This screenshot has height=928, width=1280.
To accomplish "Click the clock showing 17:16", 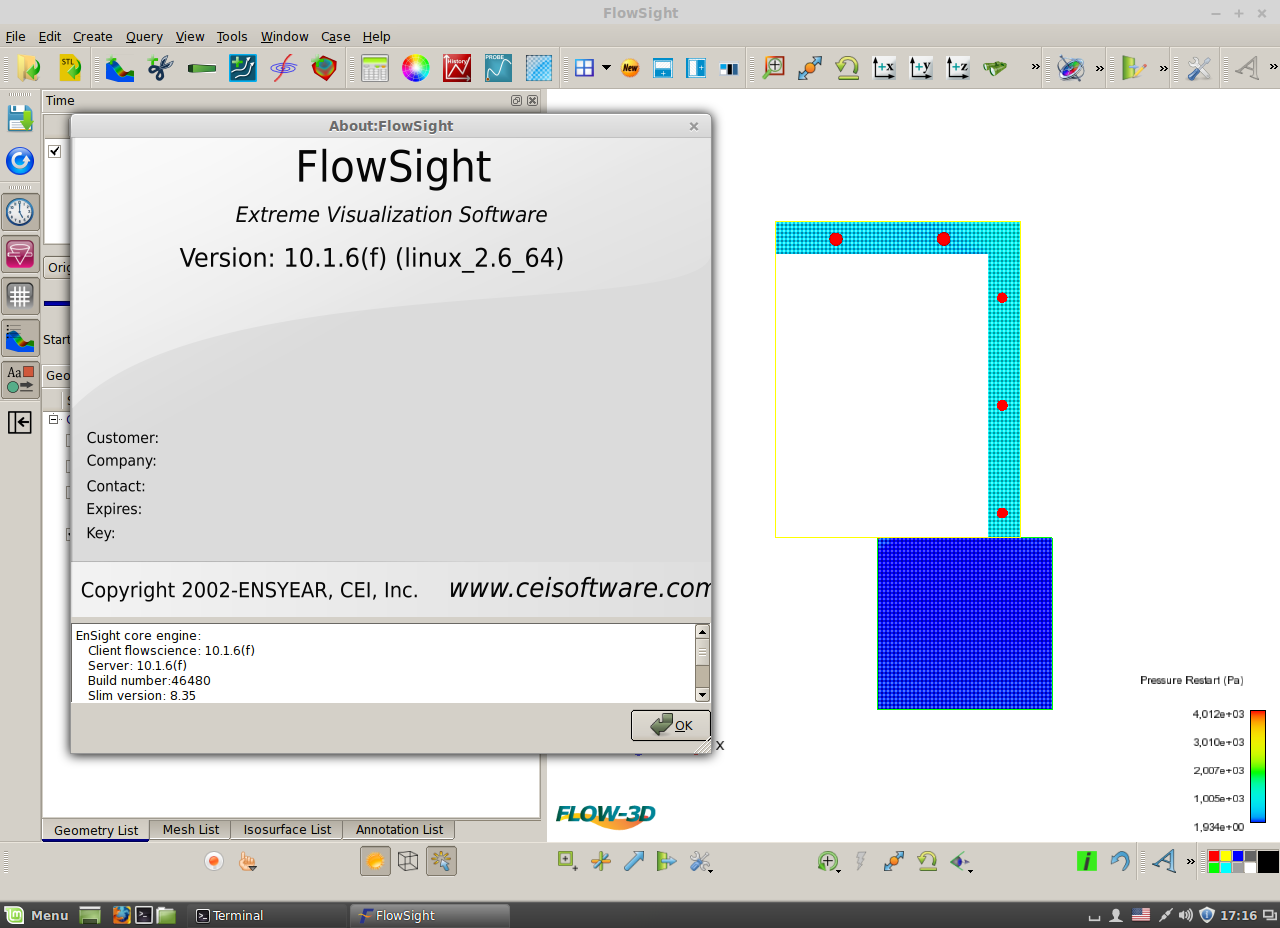I will (x=1240, y=915).
